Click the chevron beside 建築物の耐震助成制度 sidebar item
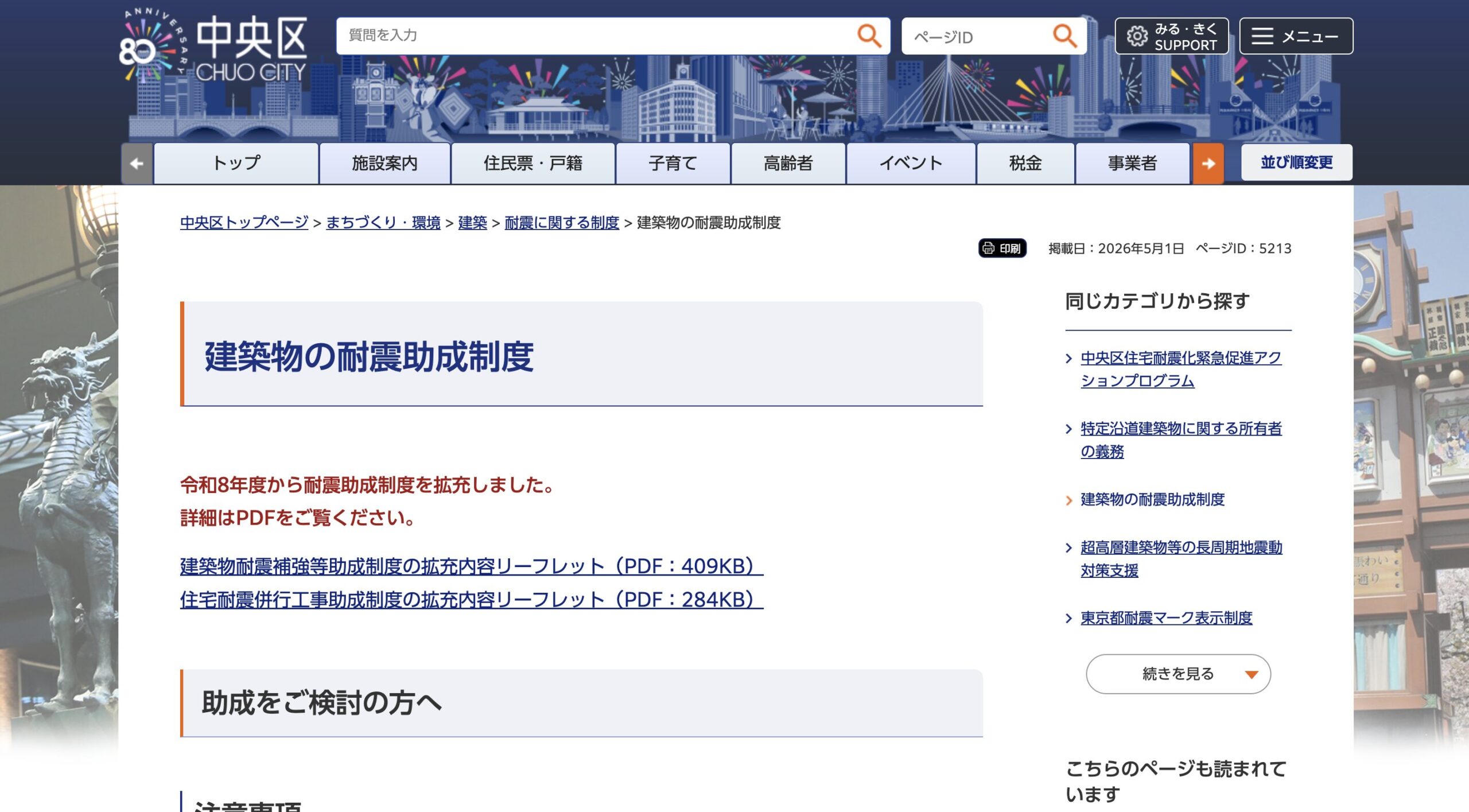 [1068, 500]
